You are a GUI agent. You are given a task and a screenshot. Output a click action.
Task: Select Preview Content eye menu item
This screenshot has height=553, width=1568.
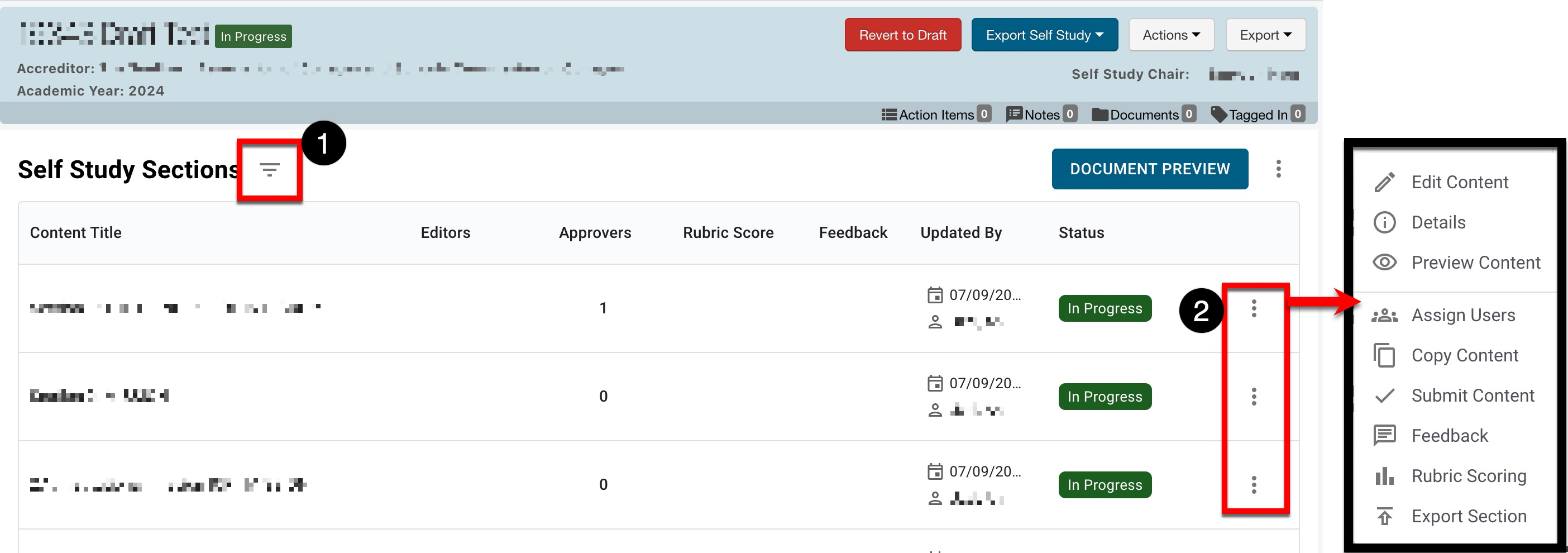(1475, 263)
